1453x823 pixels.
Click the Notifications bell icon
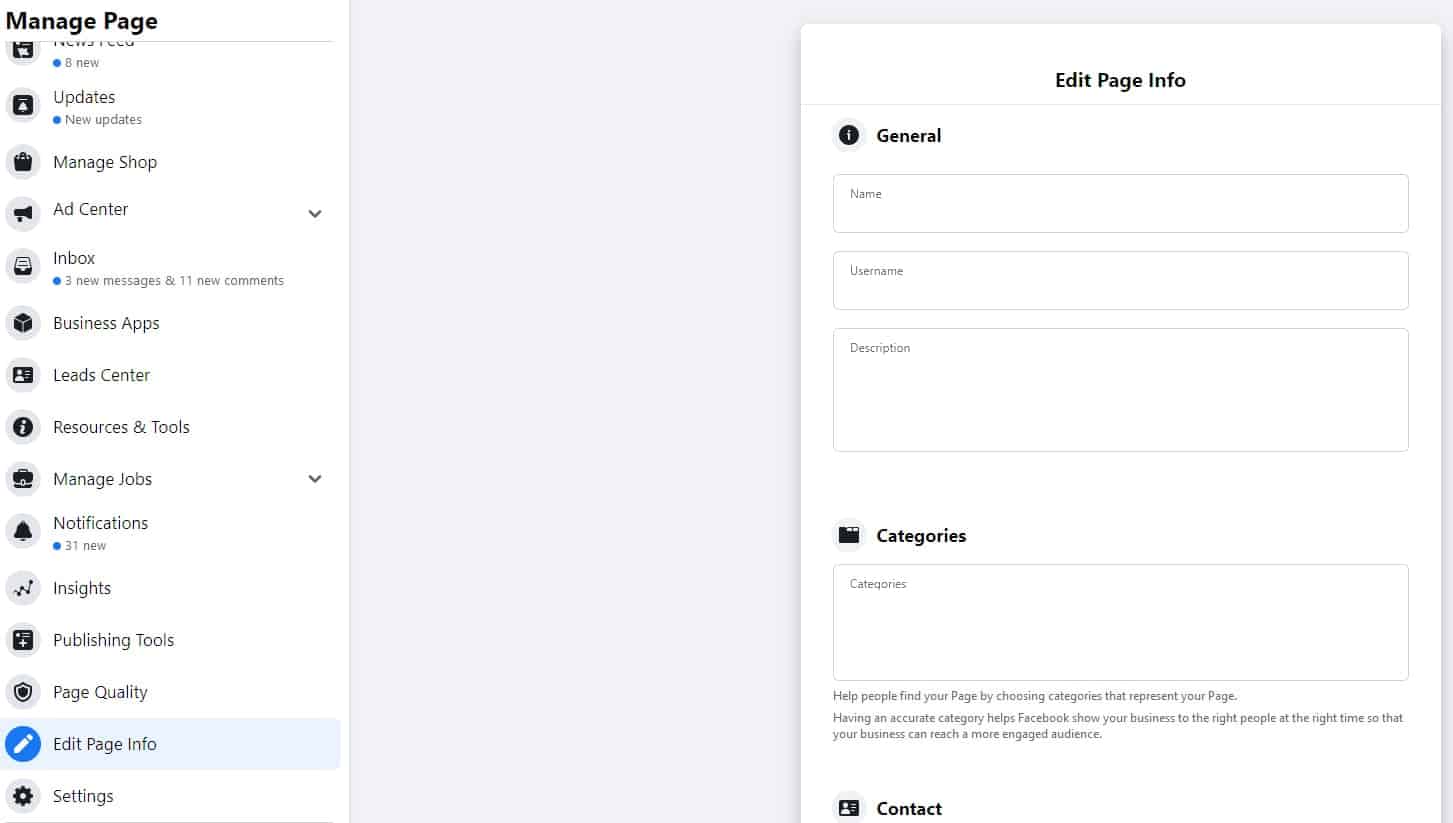pyautogui.click(x=23, y=531)
